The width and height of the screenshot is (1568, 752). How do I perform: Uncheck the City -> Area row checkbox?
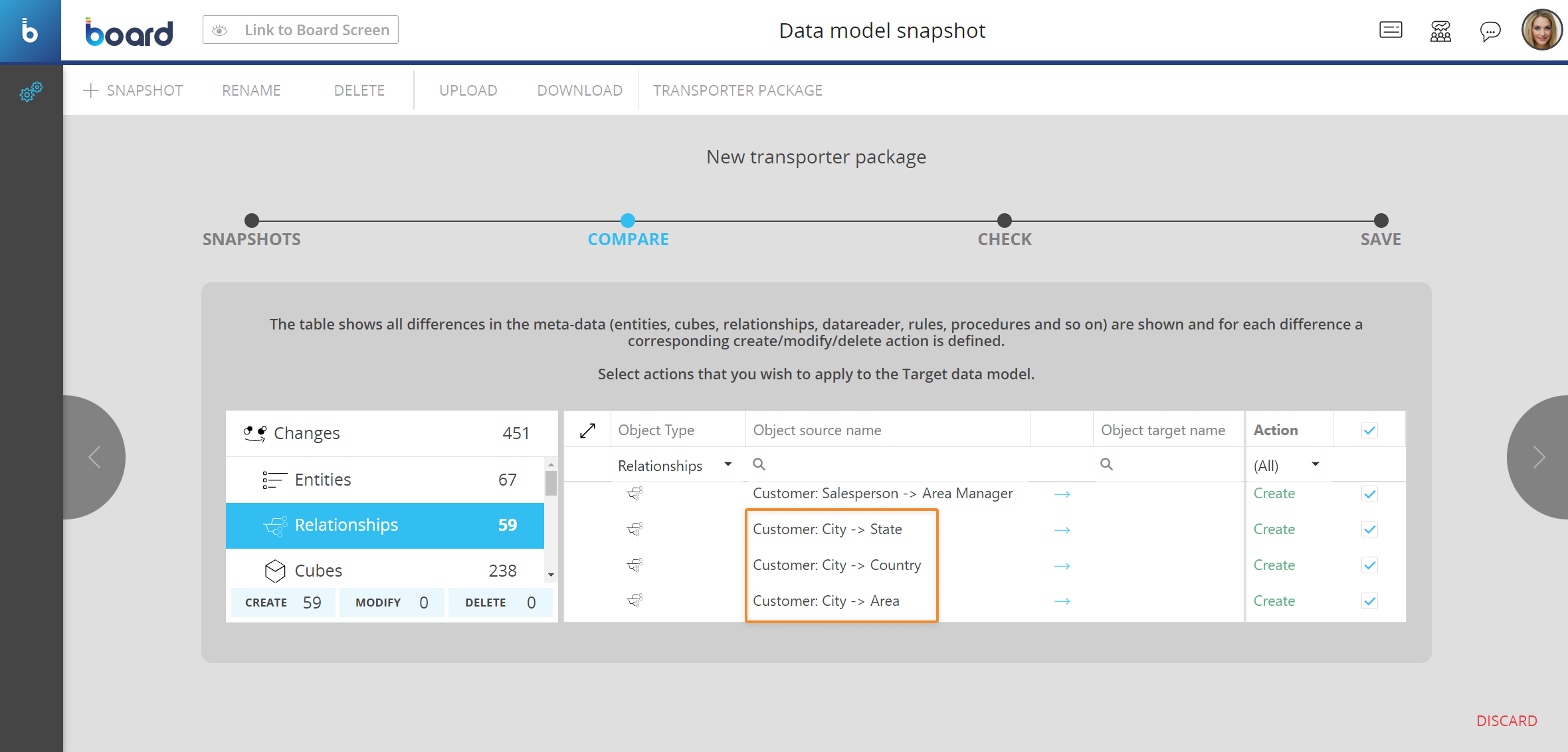click(x=1369, y=601)
